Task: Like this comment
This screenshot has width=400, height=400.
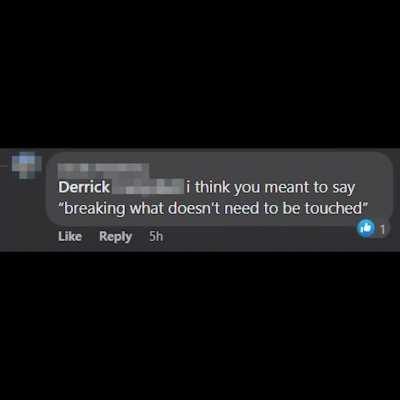Action: (70, 236)
